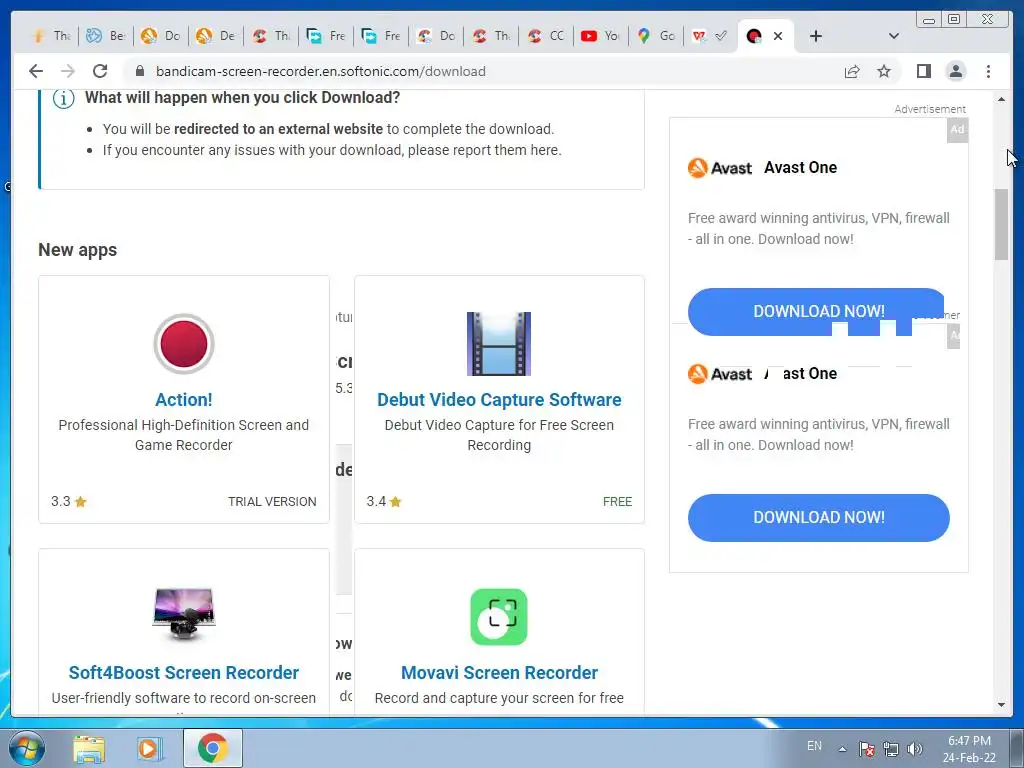Open the Chrome profile avatar menu
The image size is (1024, 768).
(x=955, y=71)
